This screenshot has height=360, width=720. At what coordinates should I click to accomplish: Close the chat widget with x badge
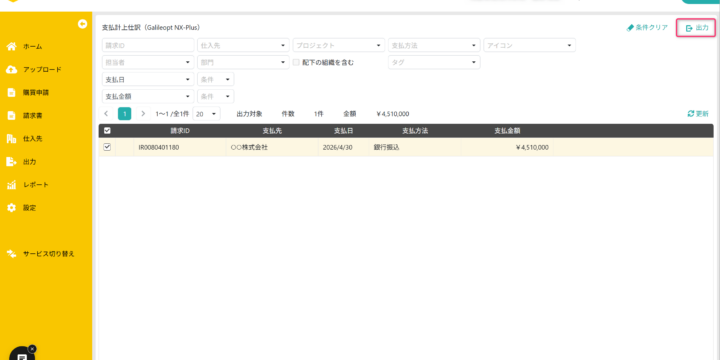[32, 349]
